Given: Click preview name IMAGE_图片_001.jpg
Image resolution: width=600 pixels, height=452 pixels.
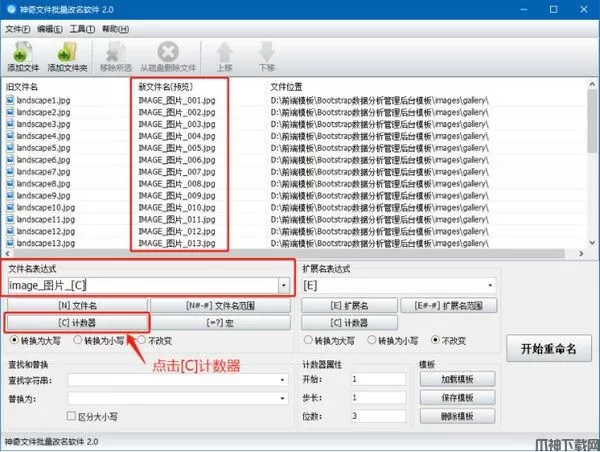Looking at the screenshot, I should click(x=177, y=100).
